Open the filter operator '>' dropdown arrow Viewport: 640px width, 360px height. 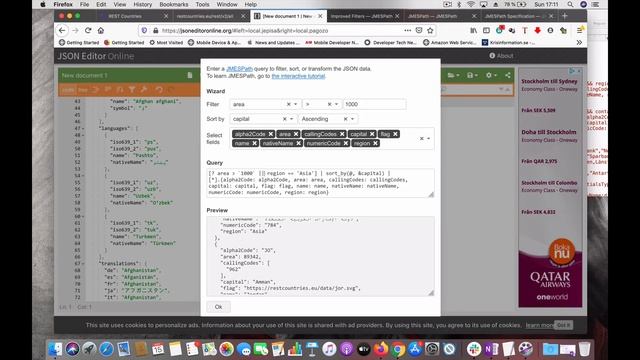[x=336, y=104]
